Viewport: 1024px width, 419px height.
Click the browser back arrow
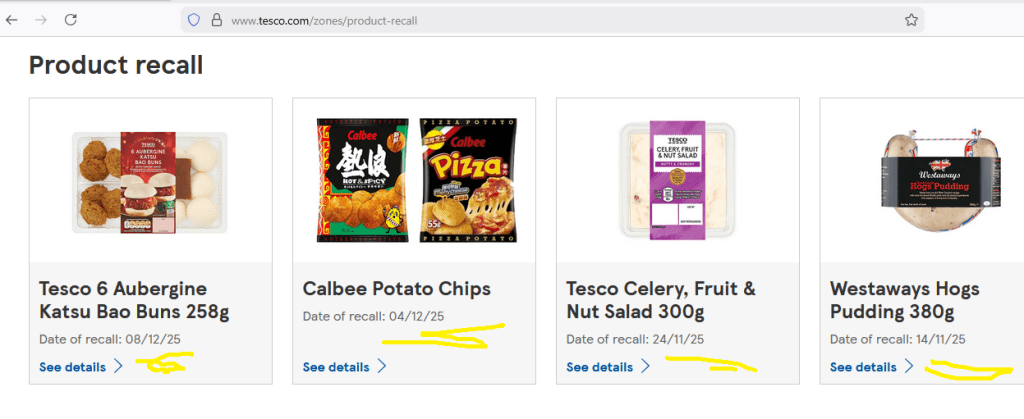click(12, 19)
